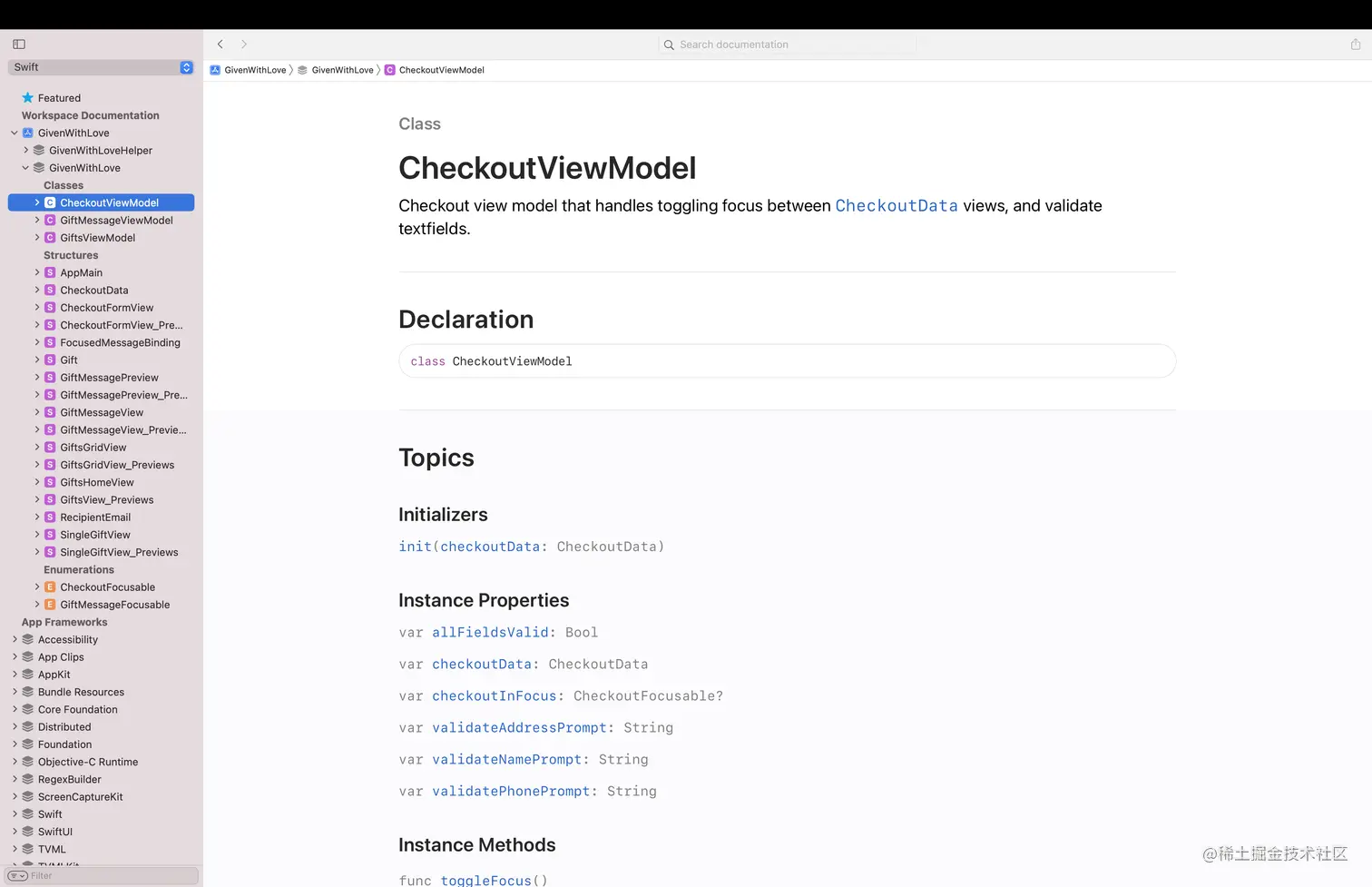Go back with the left arrow
Image resolution: width=1372 pixels, height=887 pixels.
(220, 44)
